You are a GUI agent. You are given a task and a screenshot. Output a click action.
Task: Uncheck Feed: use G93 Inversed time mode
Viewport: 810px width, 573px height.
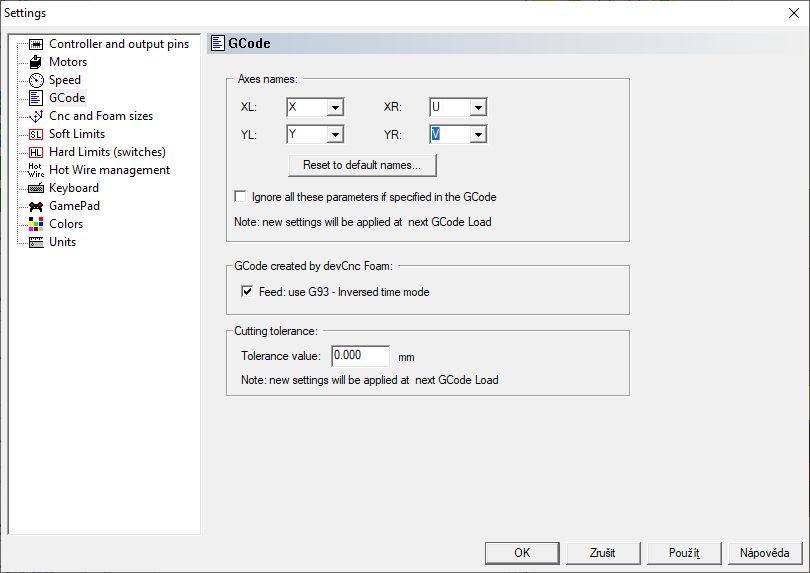point(248,292)
